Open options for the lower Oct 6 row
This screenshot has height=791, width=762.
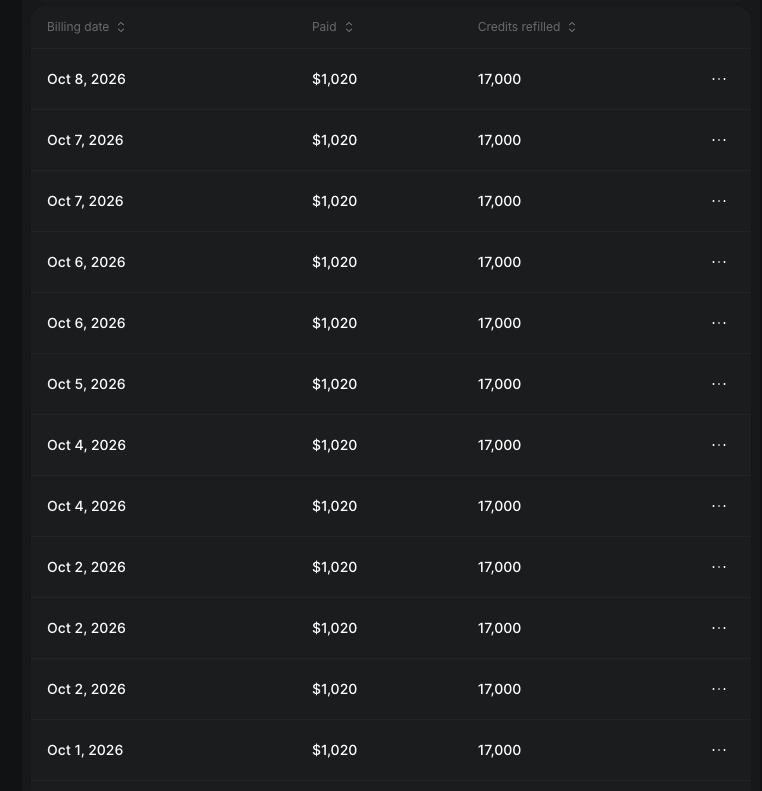719,323
